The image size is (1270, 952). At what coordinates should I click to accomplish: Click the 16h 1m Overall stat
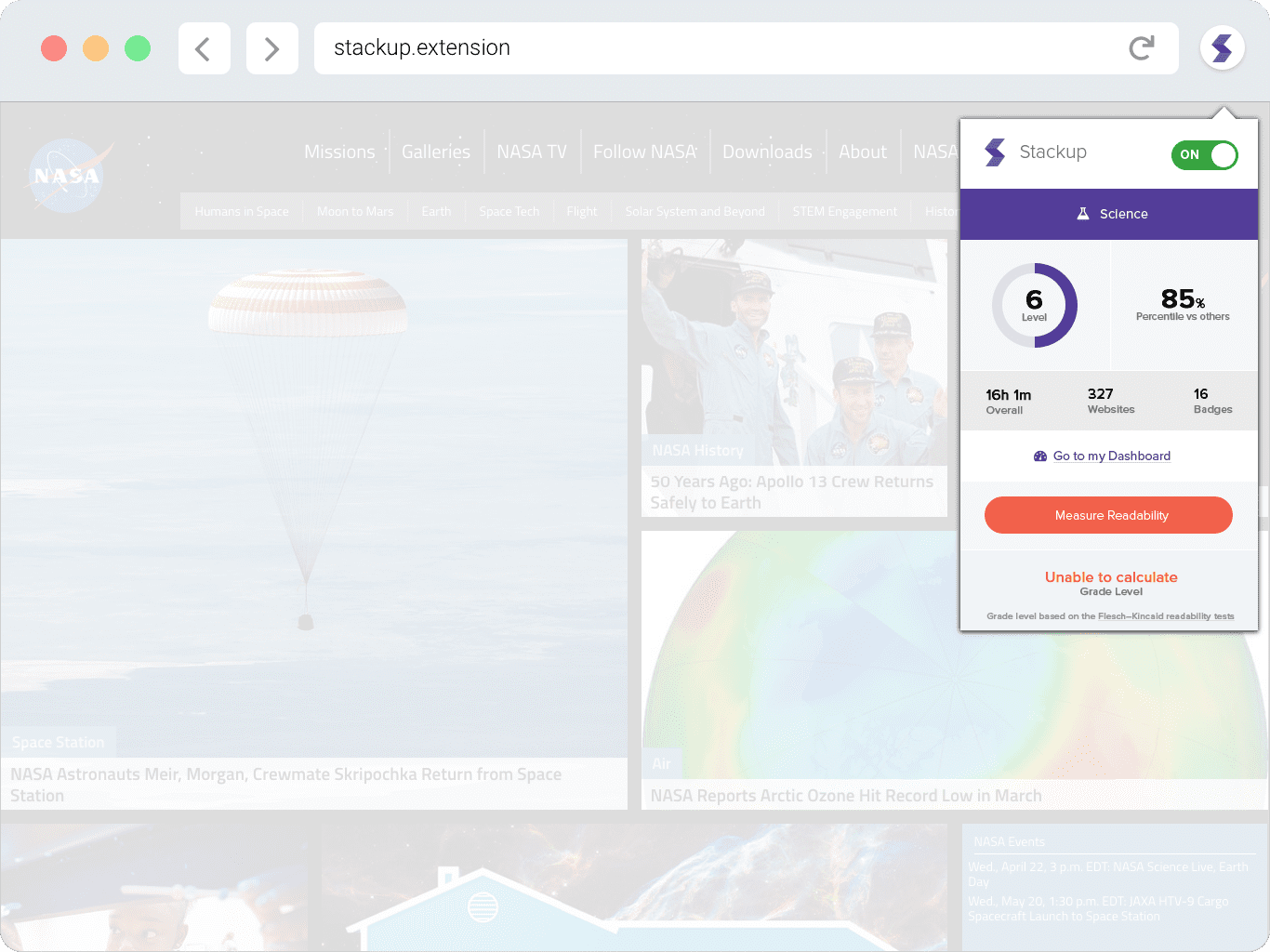tap(1008, 402)
